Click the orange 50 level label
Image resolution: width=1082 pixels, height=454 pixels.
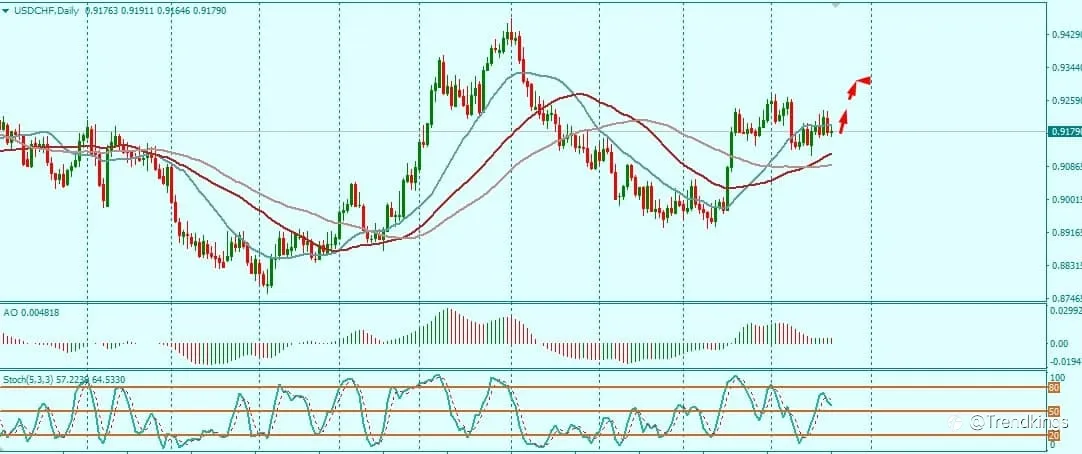click(x=1054, y=412)
